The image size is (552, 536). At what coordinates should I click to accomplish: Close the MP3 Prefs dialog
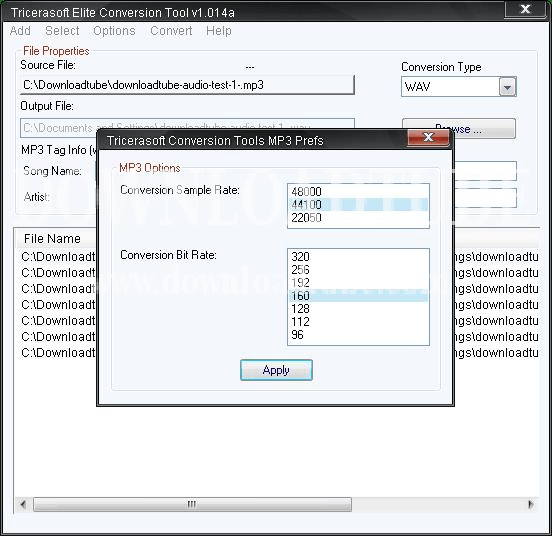pos(428,137)
